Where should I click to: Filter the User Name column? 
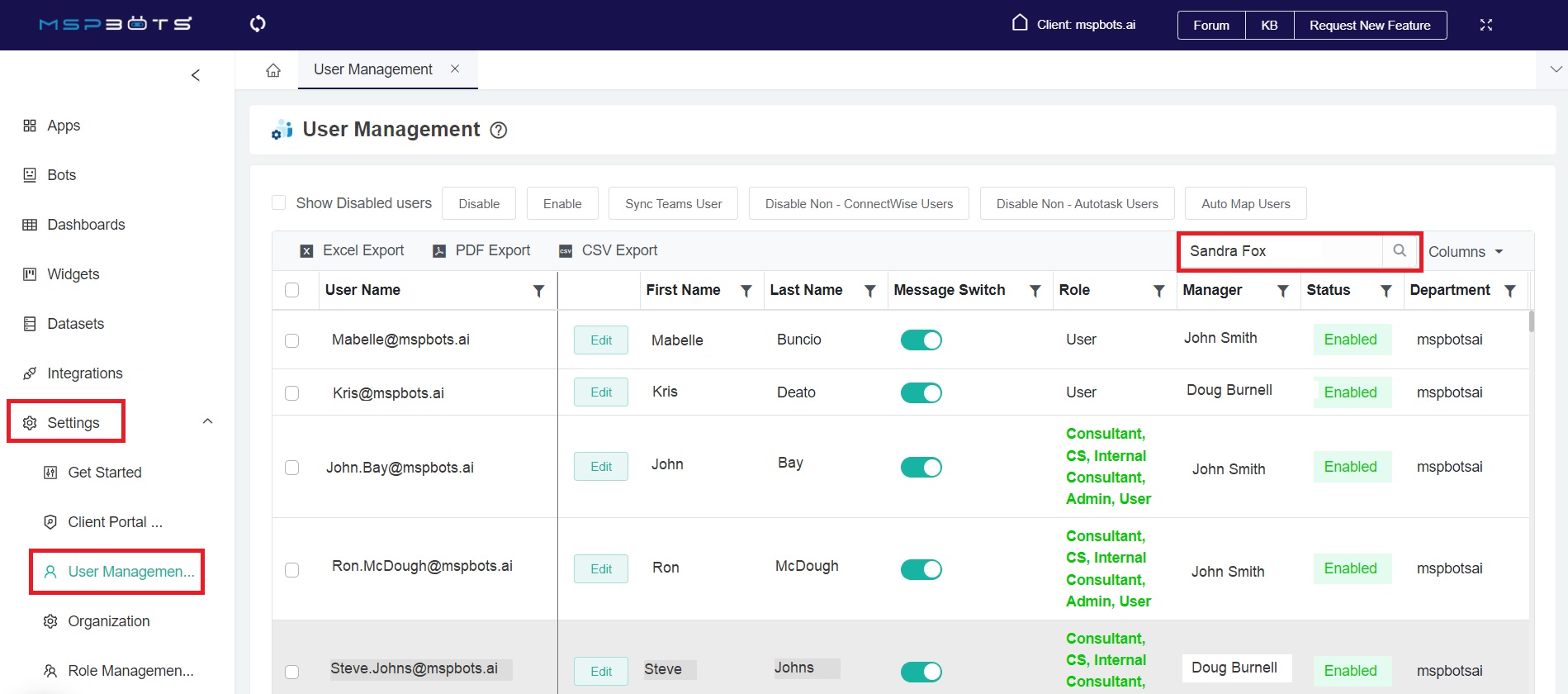538,291
